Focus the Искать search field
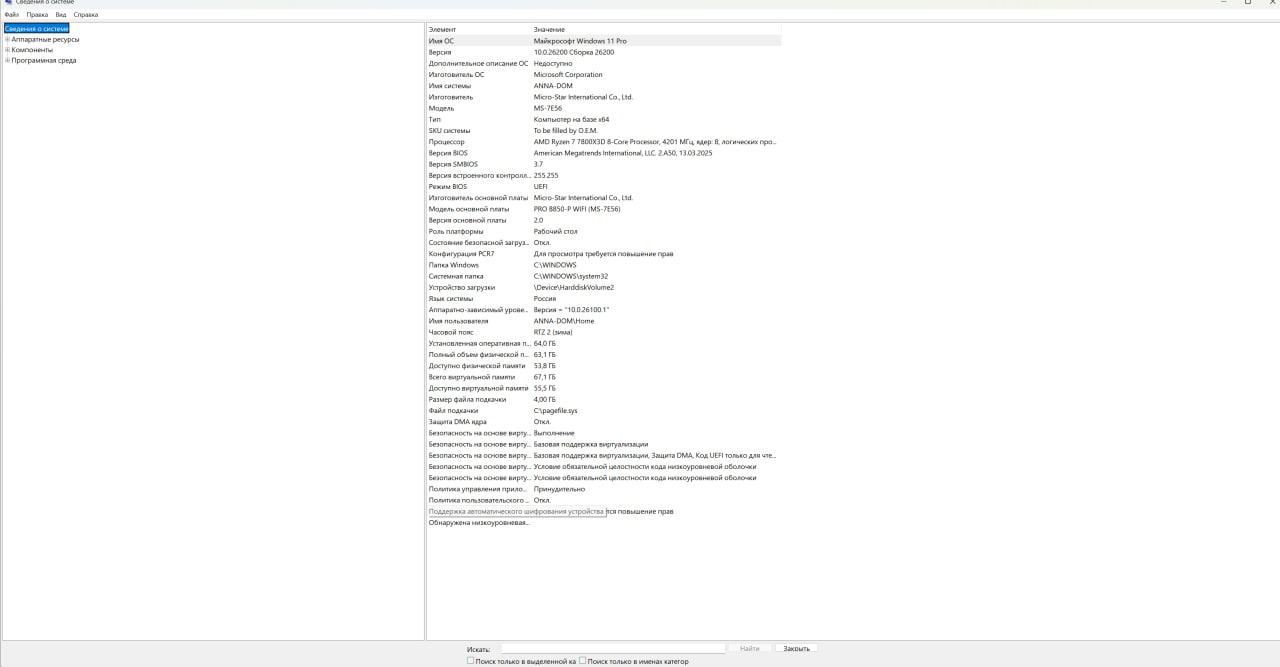 613,649
